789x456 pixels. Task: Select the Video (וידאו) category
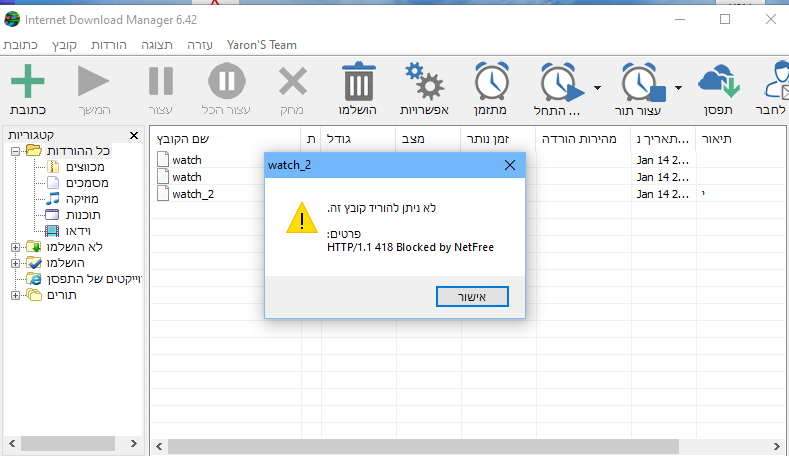click(x=78, y=231)
